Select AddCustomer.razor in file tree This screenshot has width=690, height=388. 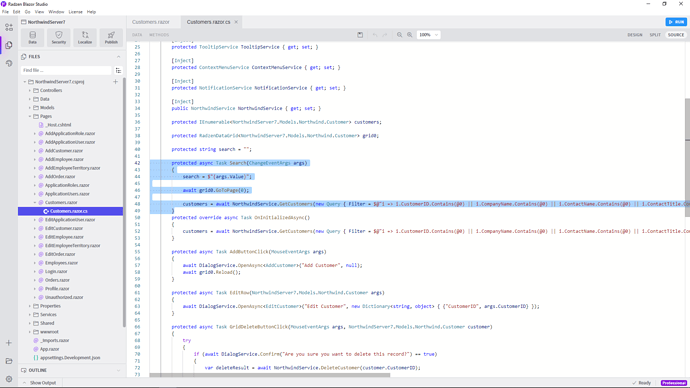click(x=64, y=151)
